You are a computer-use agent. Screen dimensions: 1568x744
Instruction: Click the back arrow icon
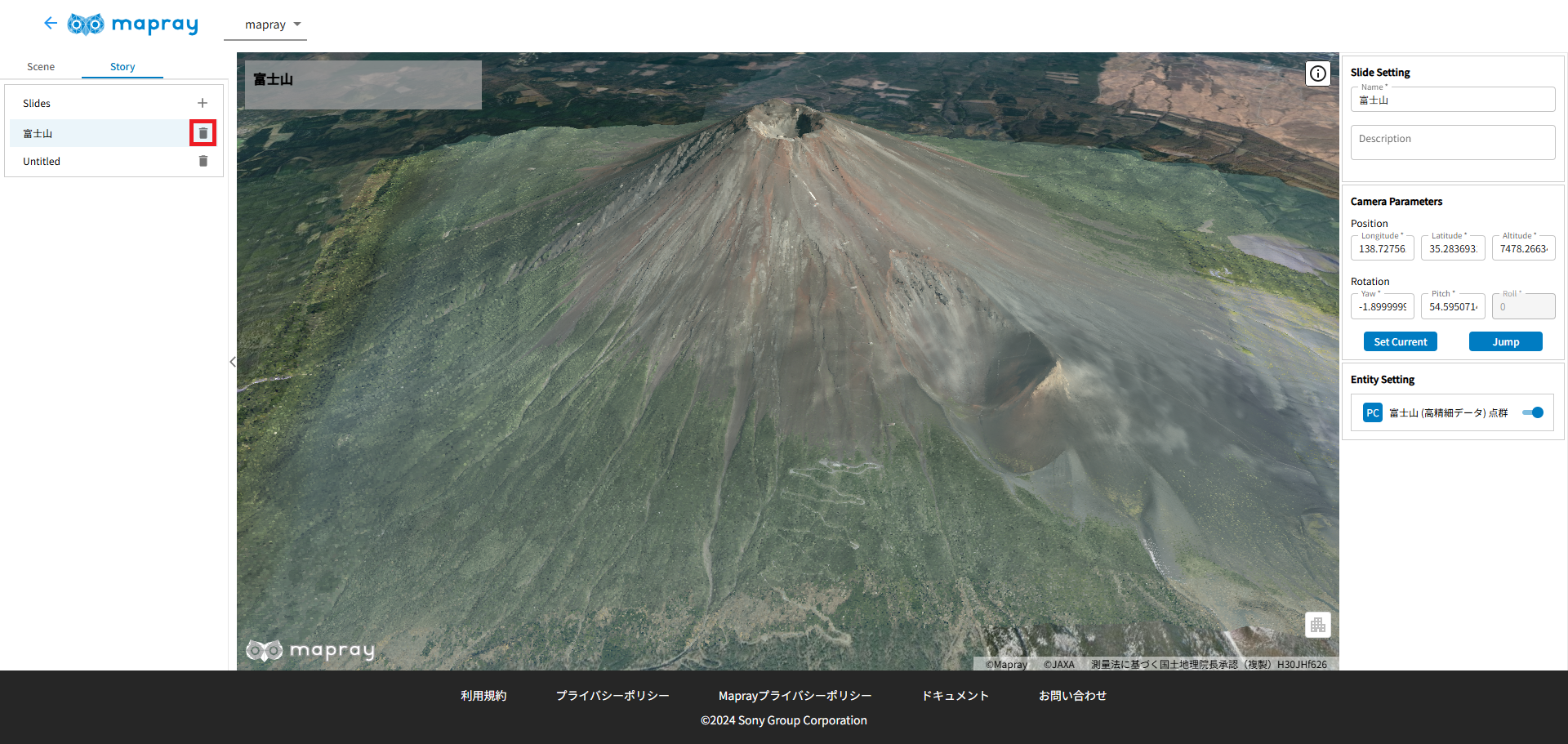(51, 24)
